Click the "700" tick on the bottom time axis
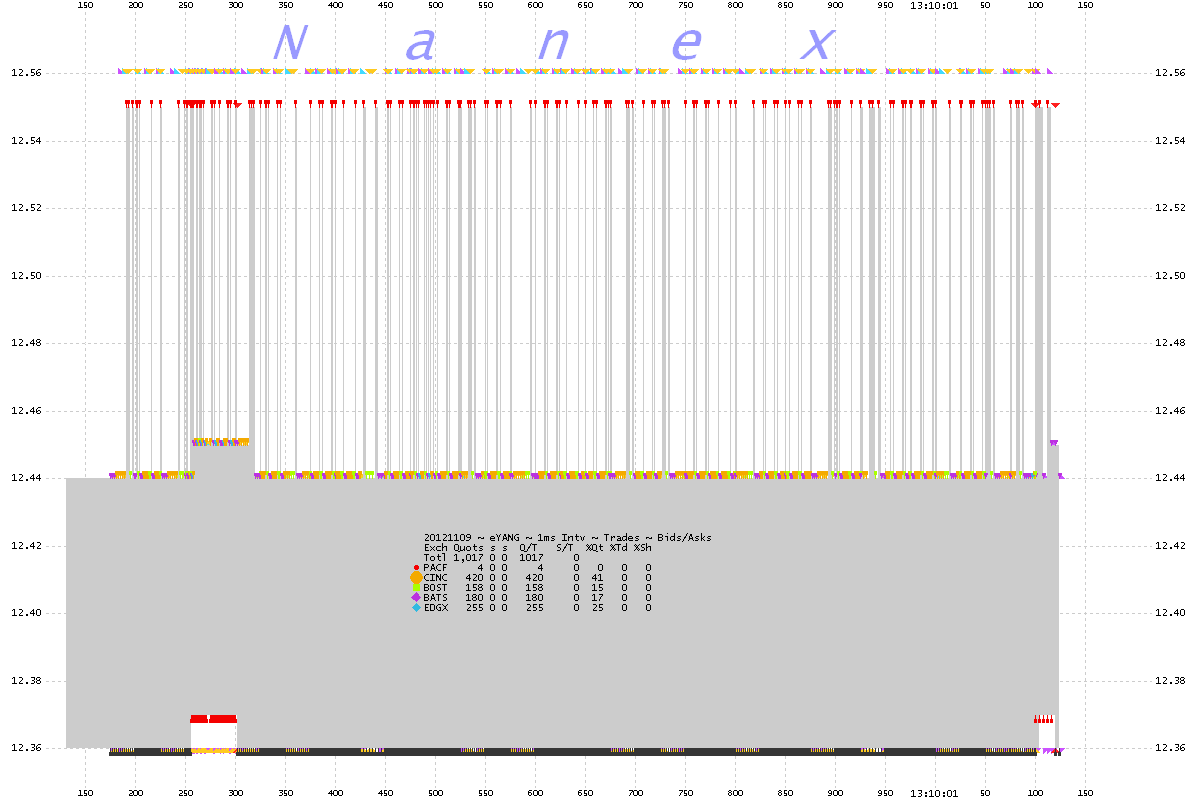1198x800 pixels. [636, 793]
